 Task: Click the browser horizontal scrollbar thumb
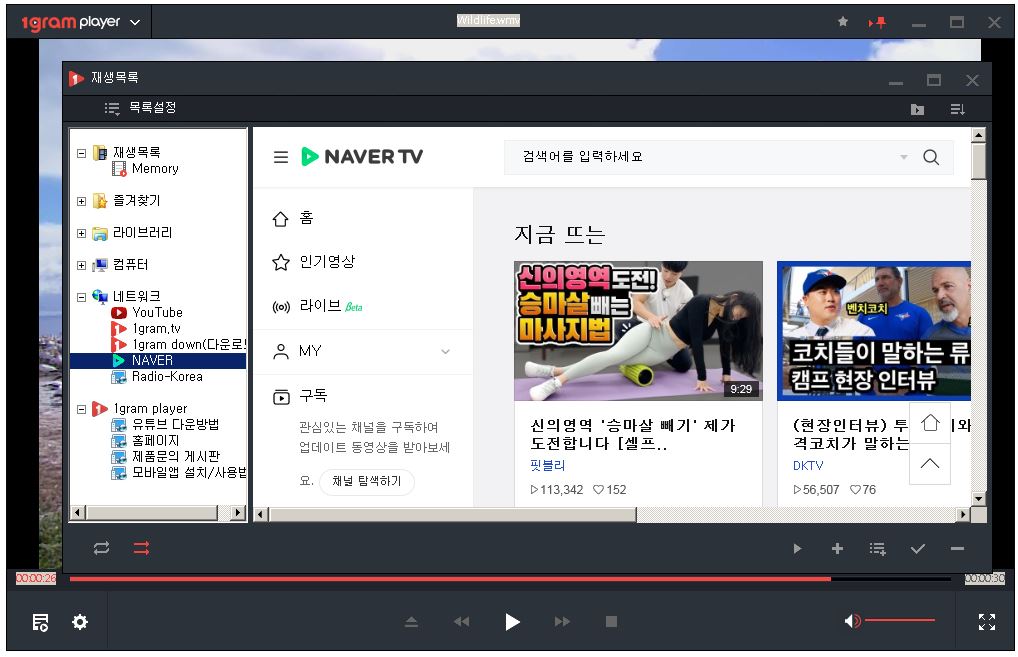(453, 515)
